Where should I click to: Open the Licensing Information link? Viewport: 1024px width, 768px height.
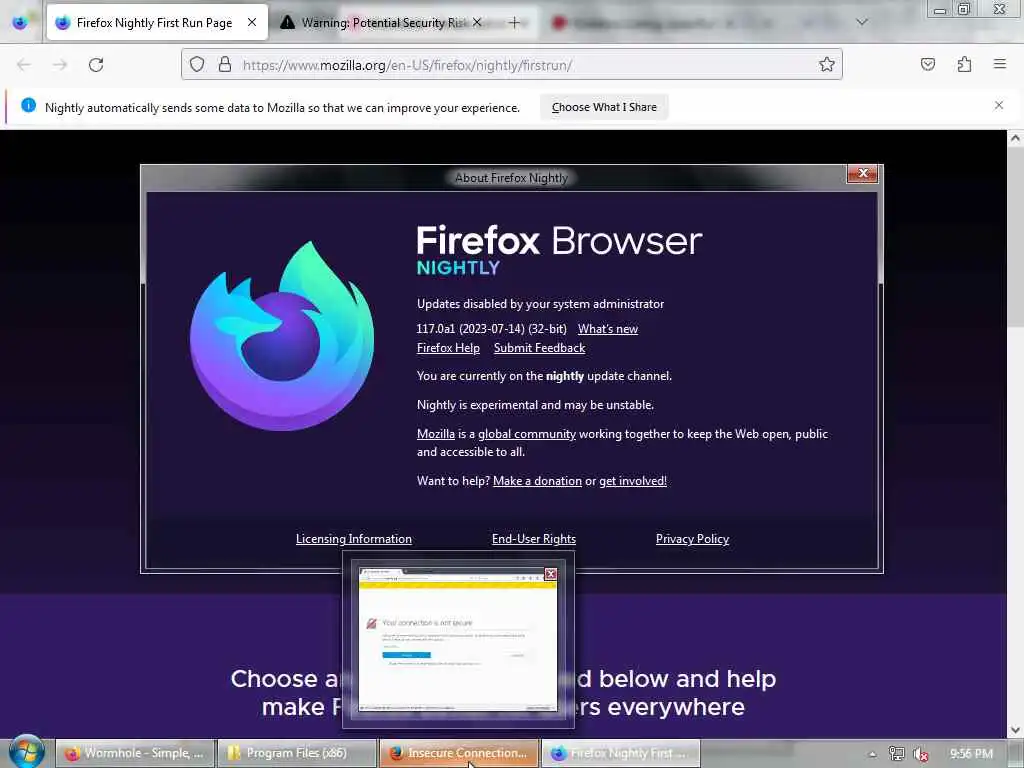click(x=354, y=539)
